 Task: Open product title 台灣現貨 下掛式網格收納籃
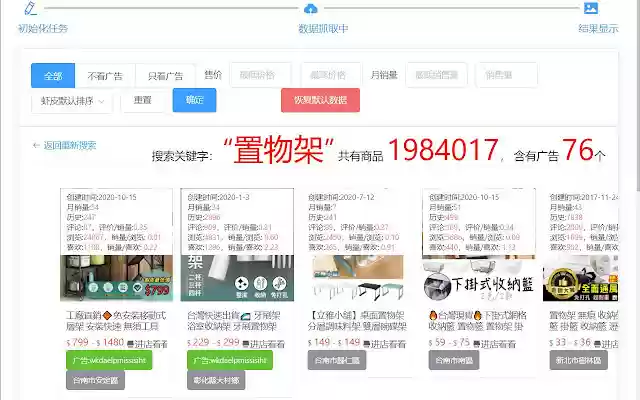click(478, 321)
